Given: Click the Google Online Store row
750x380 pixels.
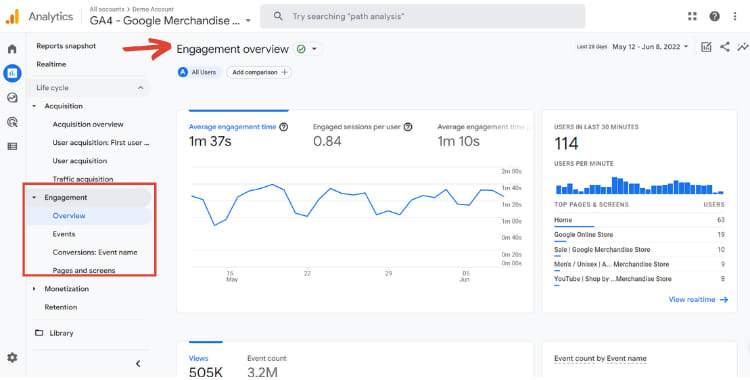Looking at the screenshot, I should coord(639,235).
